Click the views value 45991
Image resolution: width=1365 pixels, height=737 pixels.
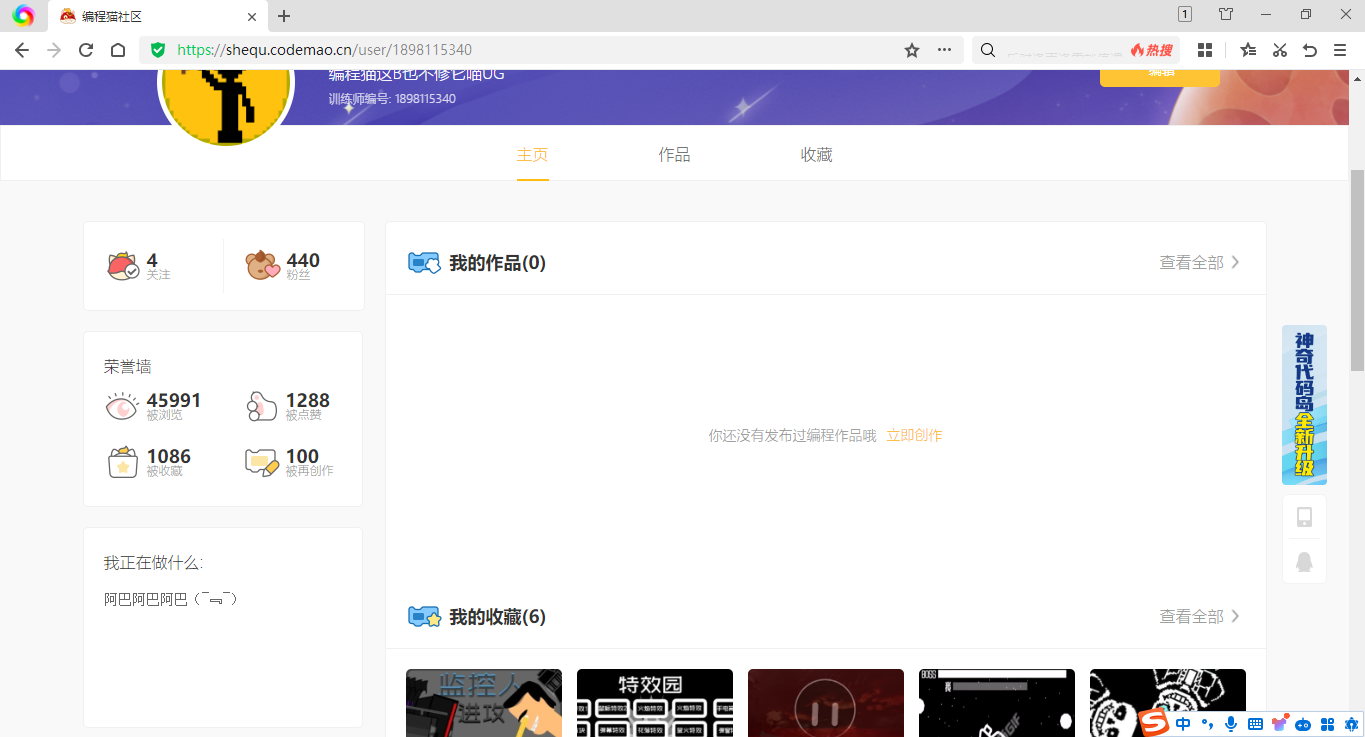174,400
